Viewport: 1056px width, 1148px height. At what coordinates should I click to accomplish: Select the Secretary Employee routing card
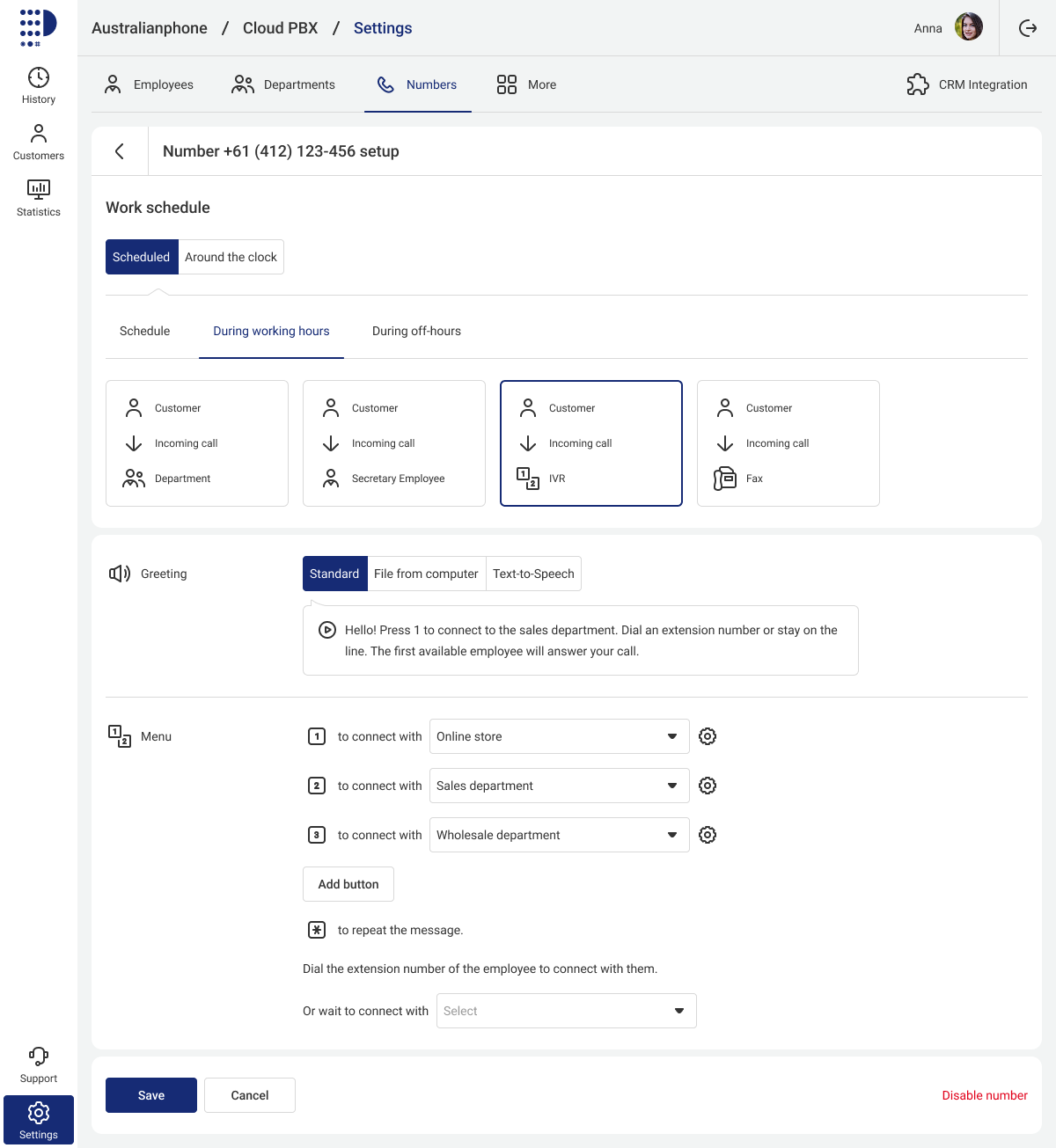pyautogui.click(x=394, y=443)
